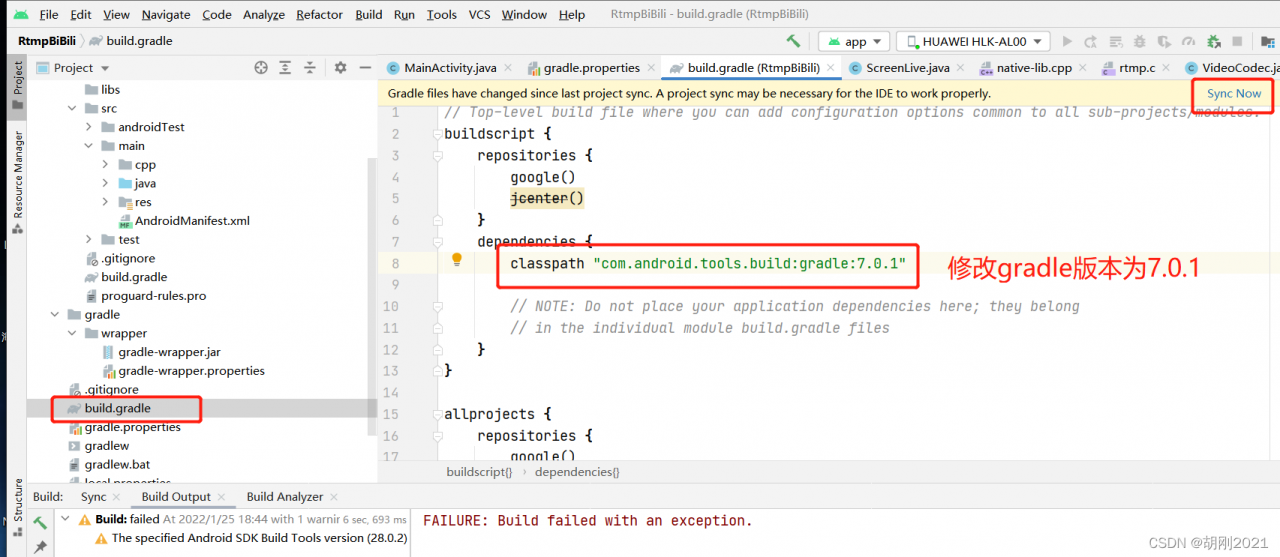Toggle the Resource Manager sidebar tab
Screen dimensions: 1280x557
pyautogui.click(x=17, y=175)
